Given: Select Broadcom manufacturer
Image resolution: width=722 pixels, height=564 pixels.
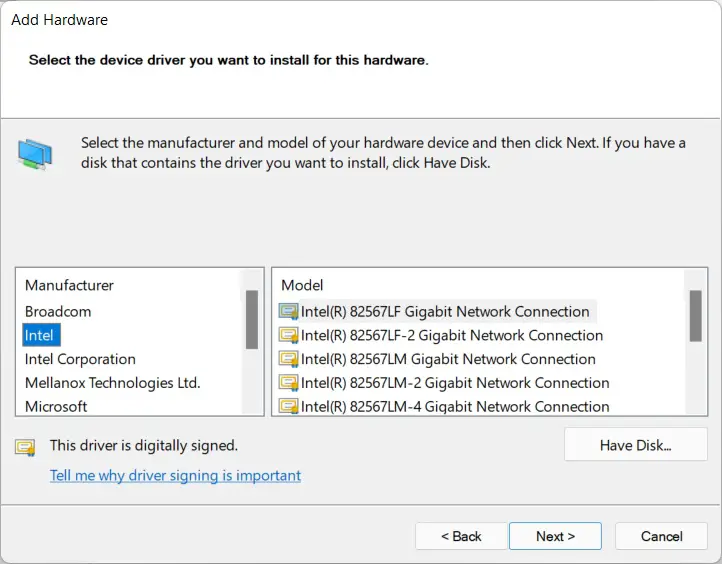Looking at the screenshot, I should [x=58, y=312].
